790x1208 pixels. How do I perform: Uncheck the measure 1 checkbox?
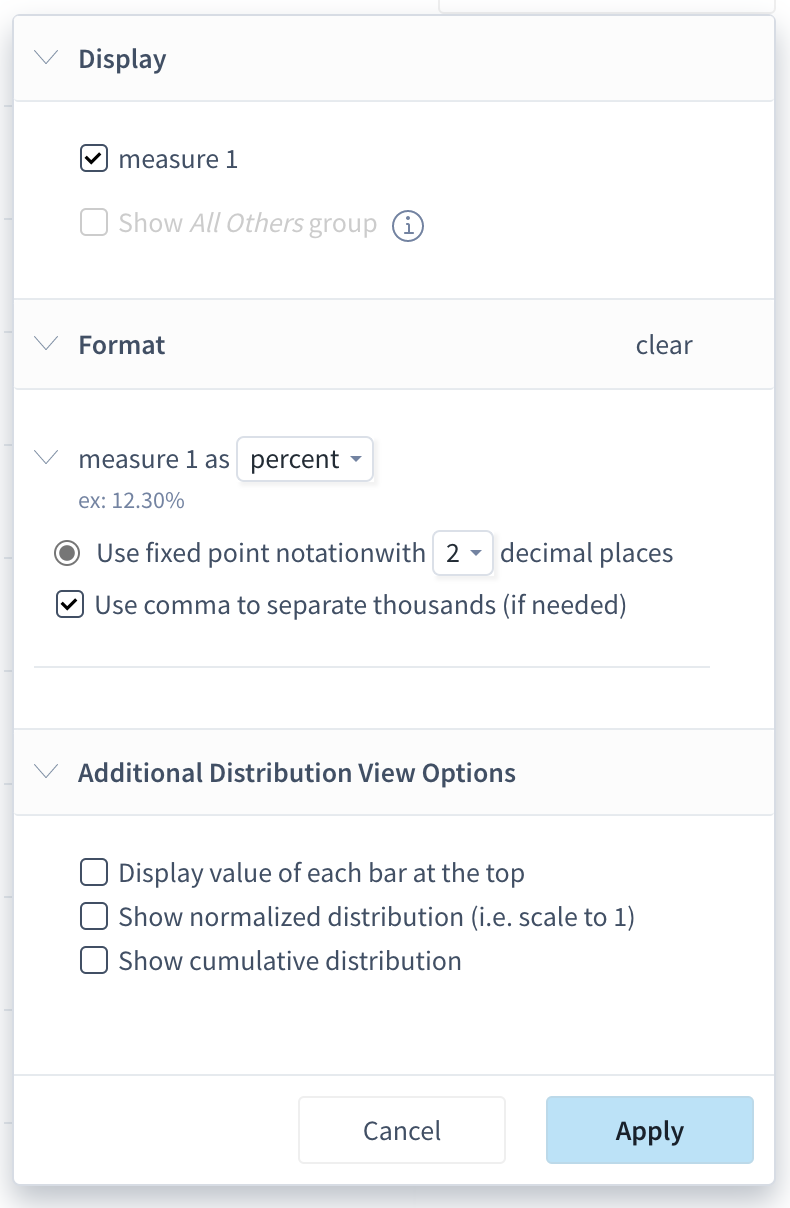(94, 159)
